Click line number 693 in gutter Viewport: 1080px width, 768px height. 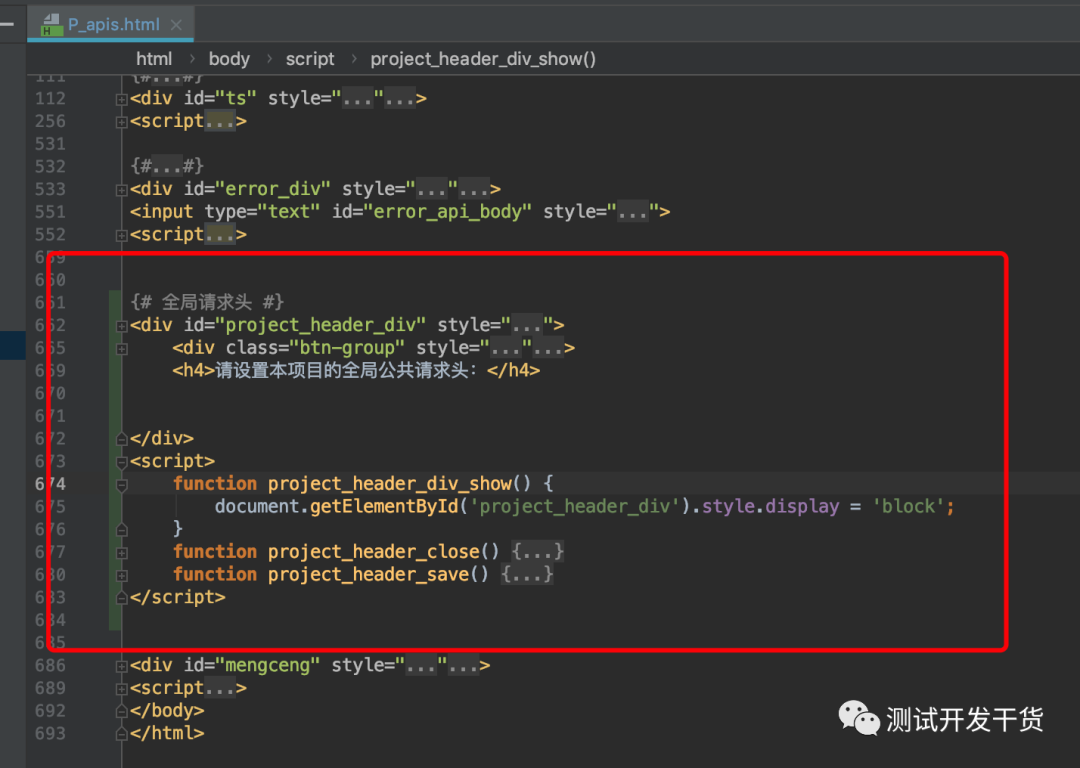point(50,734)
